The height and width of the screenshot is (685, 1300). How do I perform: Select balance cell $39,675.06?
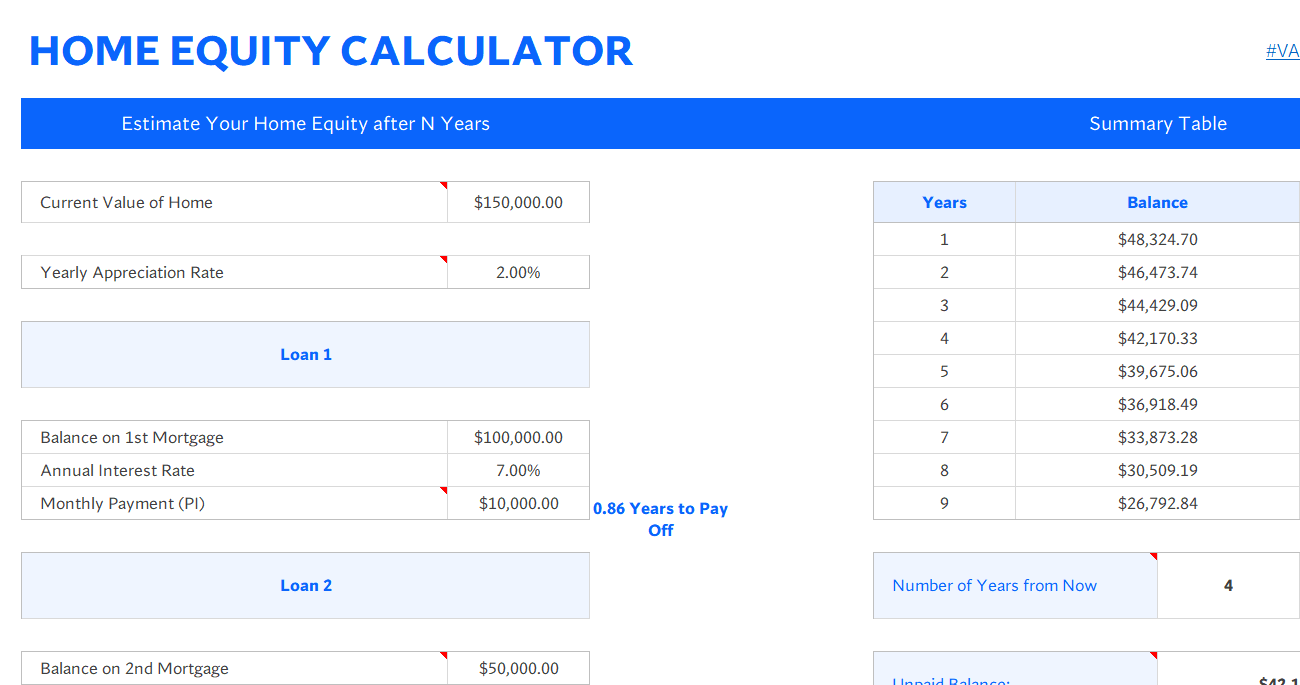tap(1157, 371)
